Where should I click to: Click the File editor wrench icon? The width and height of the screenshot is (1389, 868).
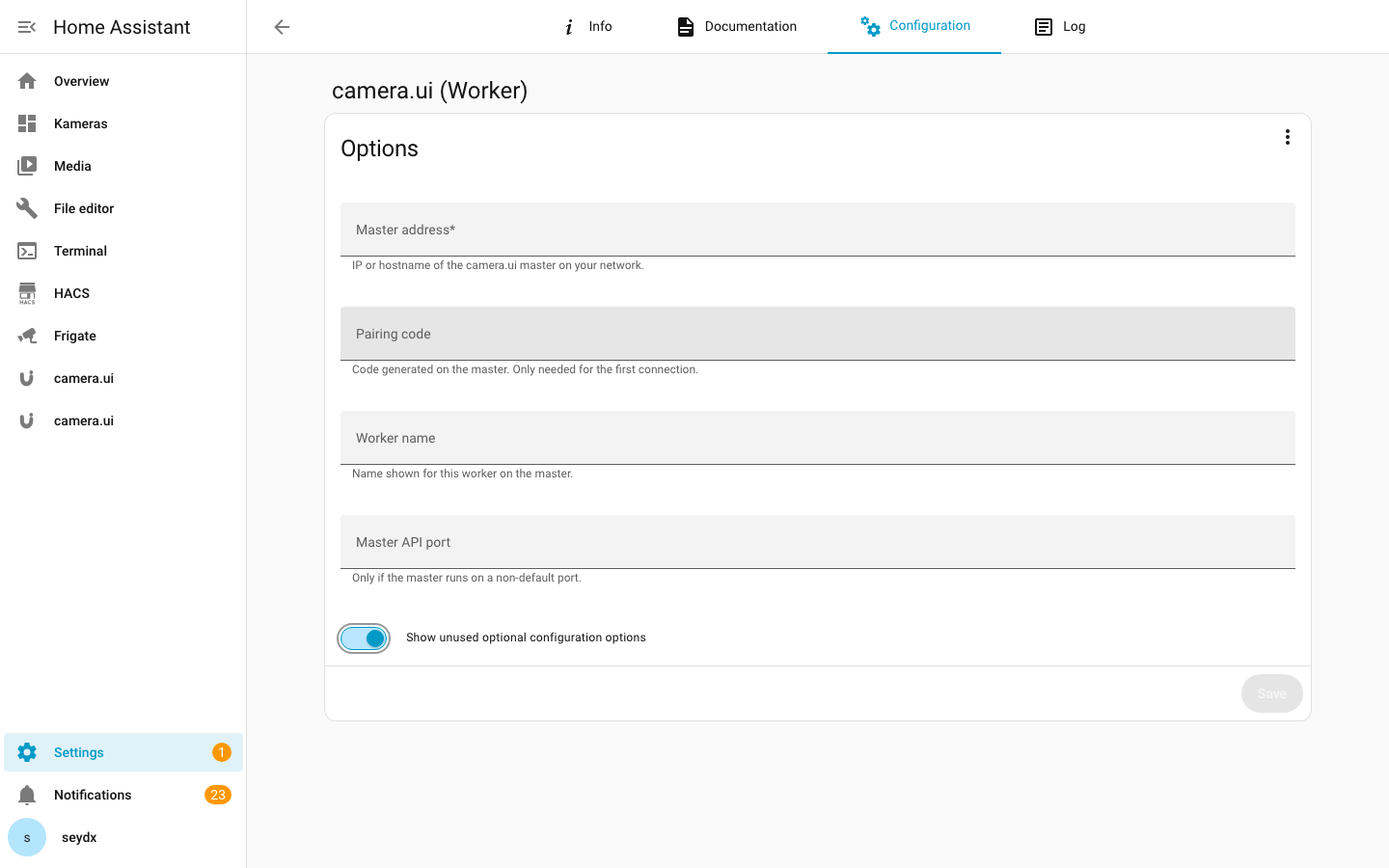click(27, 208)
